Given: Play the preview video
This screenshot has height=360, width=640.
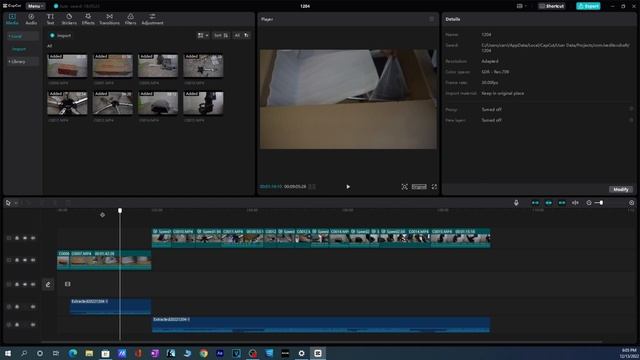Looking at the screenshot, I should 348,187.
